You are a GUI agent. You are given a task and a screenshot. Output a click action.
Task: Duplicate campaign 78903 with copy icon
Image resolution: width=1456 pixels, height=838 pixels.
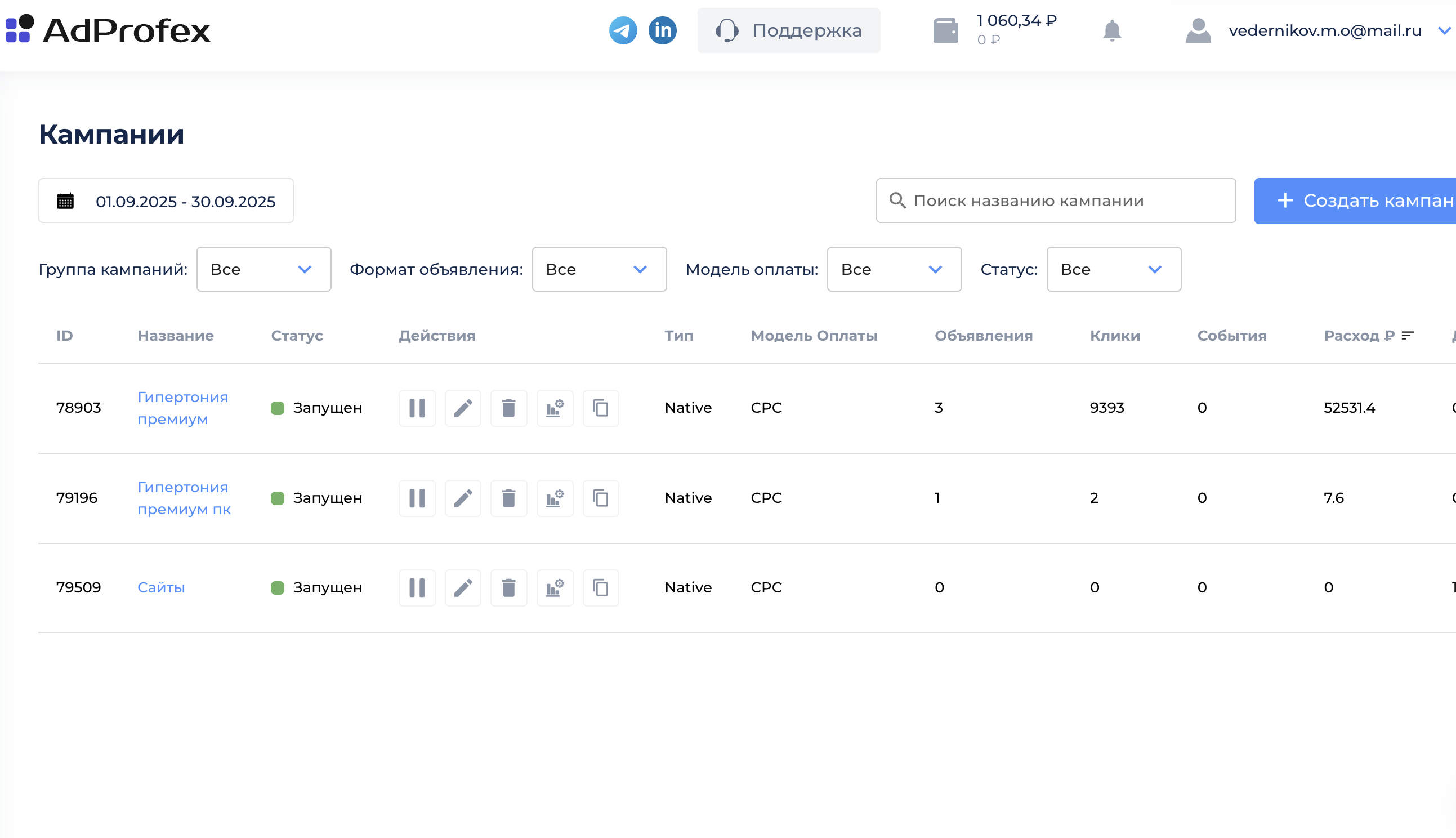(601, 408)
